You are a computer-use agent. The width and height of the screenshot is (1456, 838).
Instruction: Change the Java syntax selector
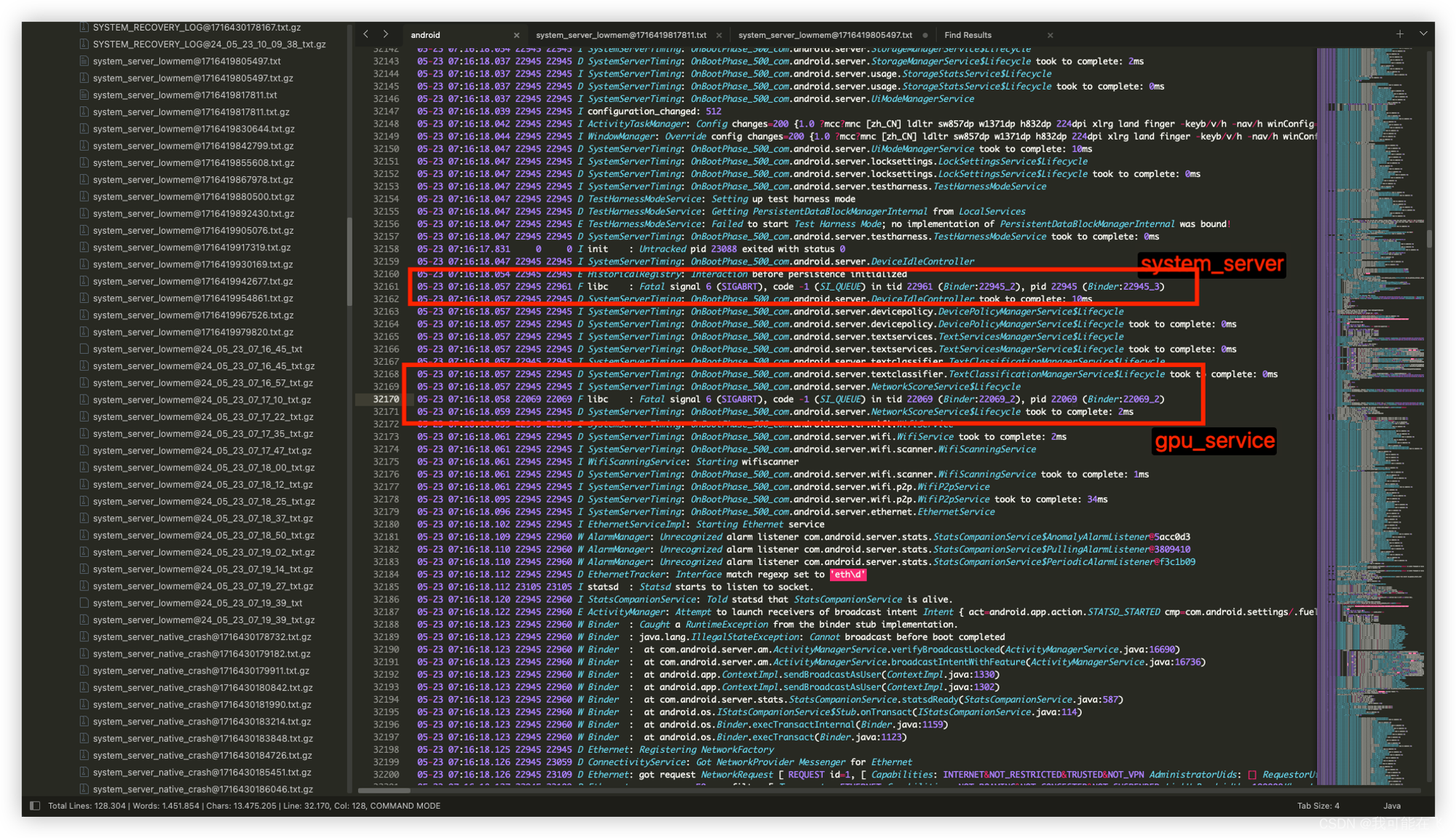coord(1392,805)
